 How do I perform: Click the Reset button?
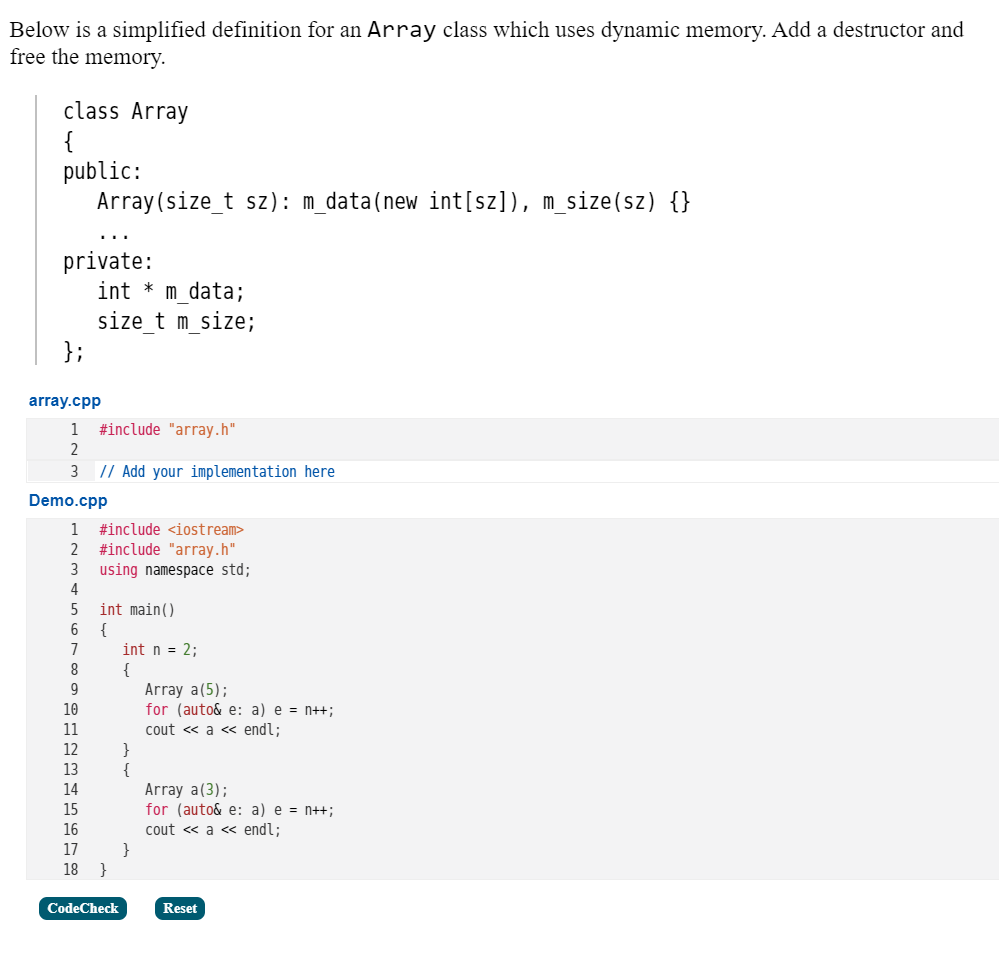[180, 908]
